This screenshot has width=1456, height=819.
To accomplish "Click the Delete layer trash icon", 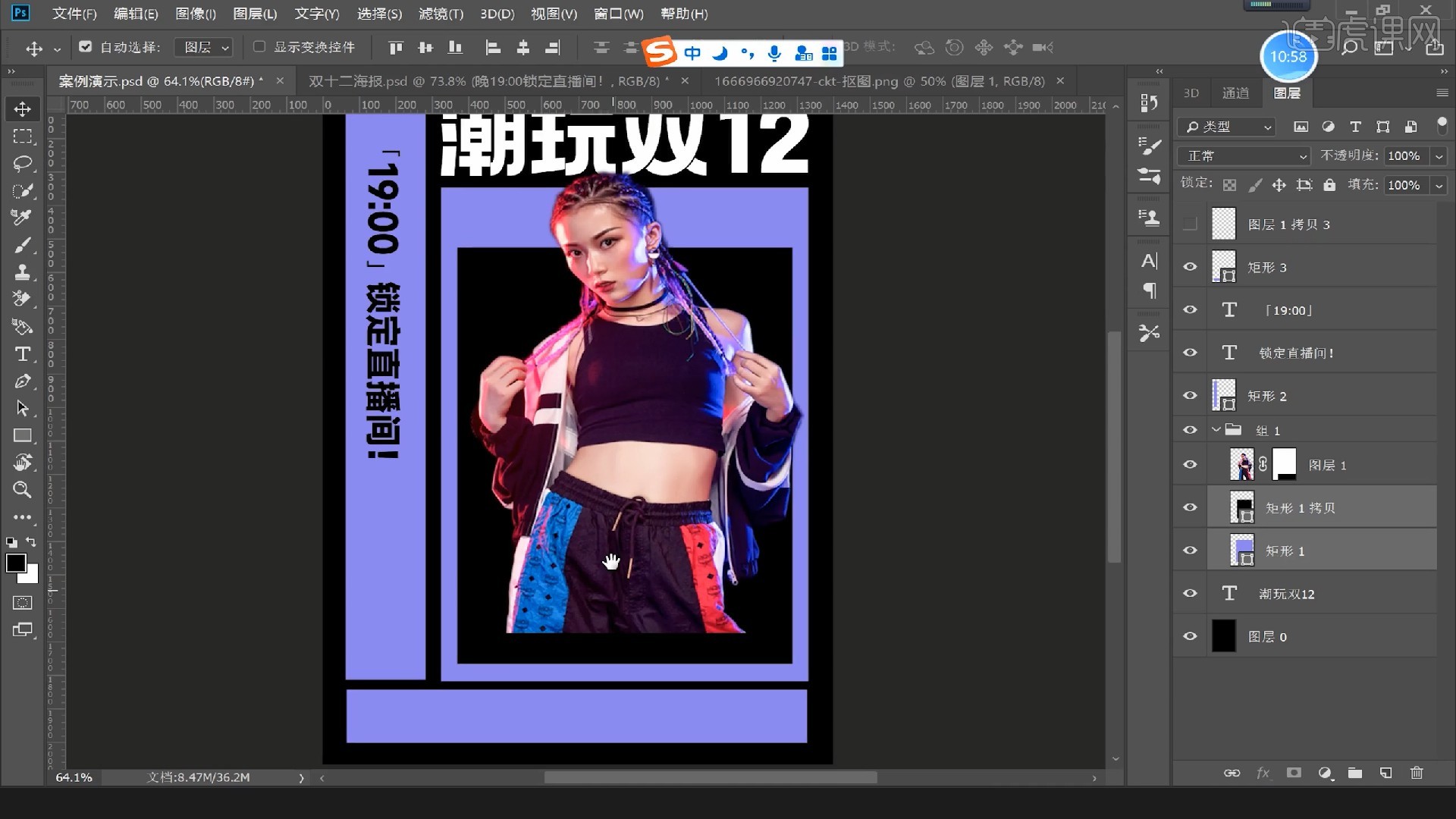I will click(x=1417, y=773).
